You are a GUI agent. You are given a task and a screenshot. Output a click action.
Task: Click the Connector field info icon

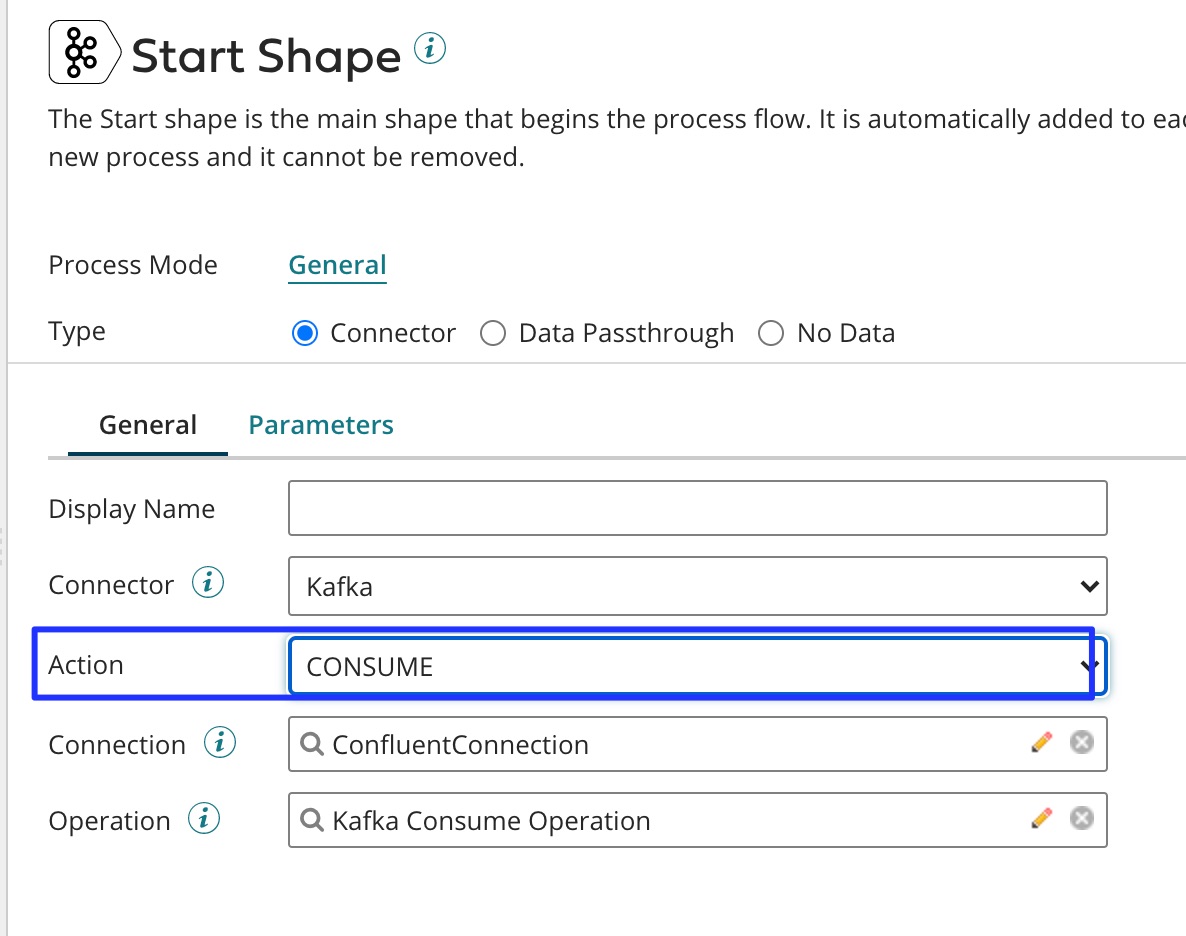(x=207, y=584)
